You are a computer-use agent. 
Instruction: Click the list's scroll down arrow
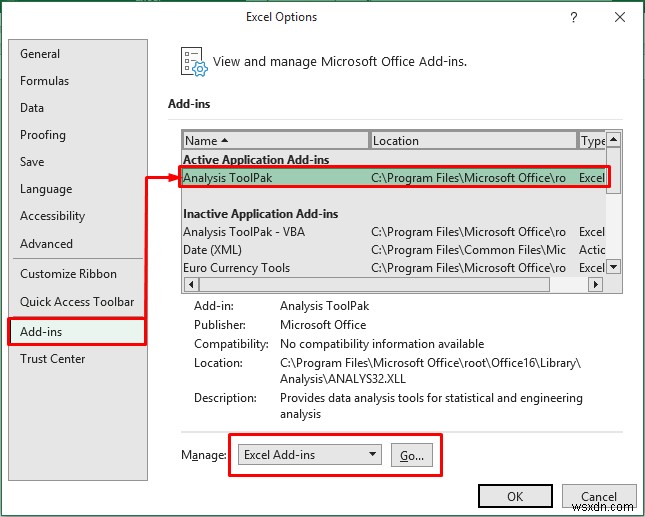click(613, 267)
